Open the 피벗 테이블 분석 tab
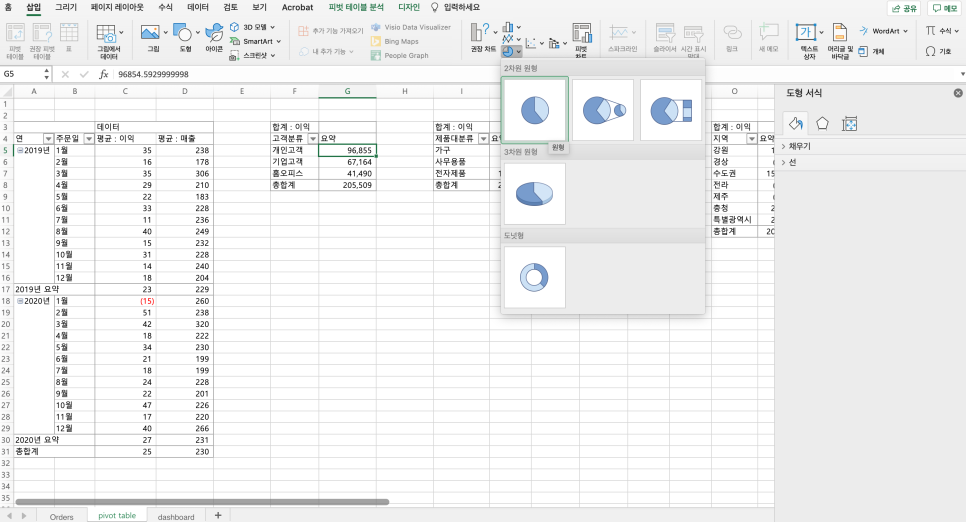This screenshot has width=966, height=522. click(x=355, y=7)
